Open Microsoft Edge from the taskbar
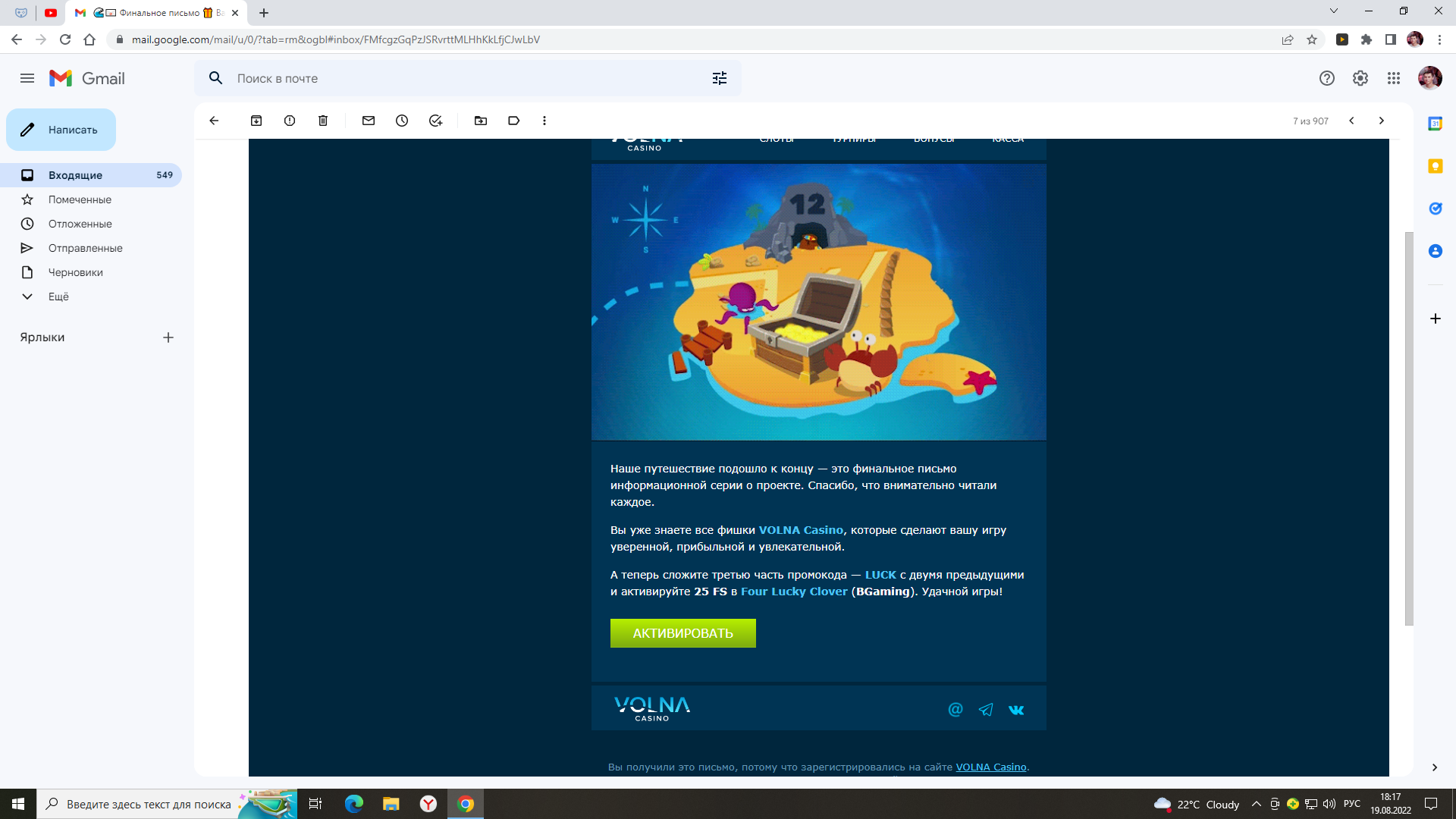The height and width of the screenshot is (819, 1456). [354, 804]
